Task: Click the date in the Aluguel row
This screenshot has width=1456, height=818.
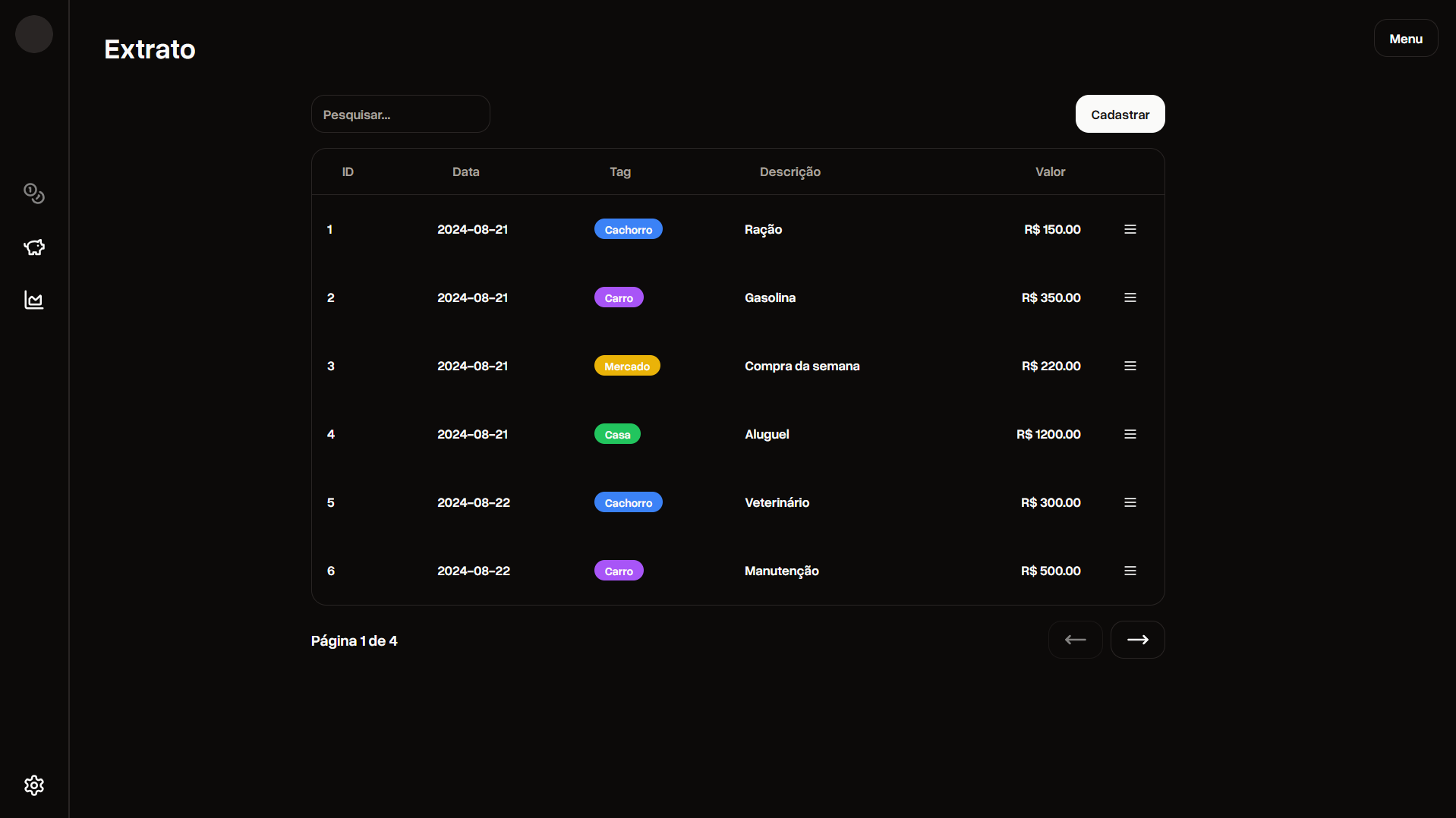Action: 472,434
